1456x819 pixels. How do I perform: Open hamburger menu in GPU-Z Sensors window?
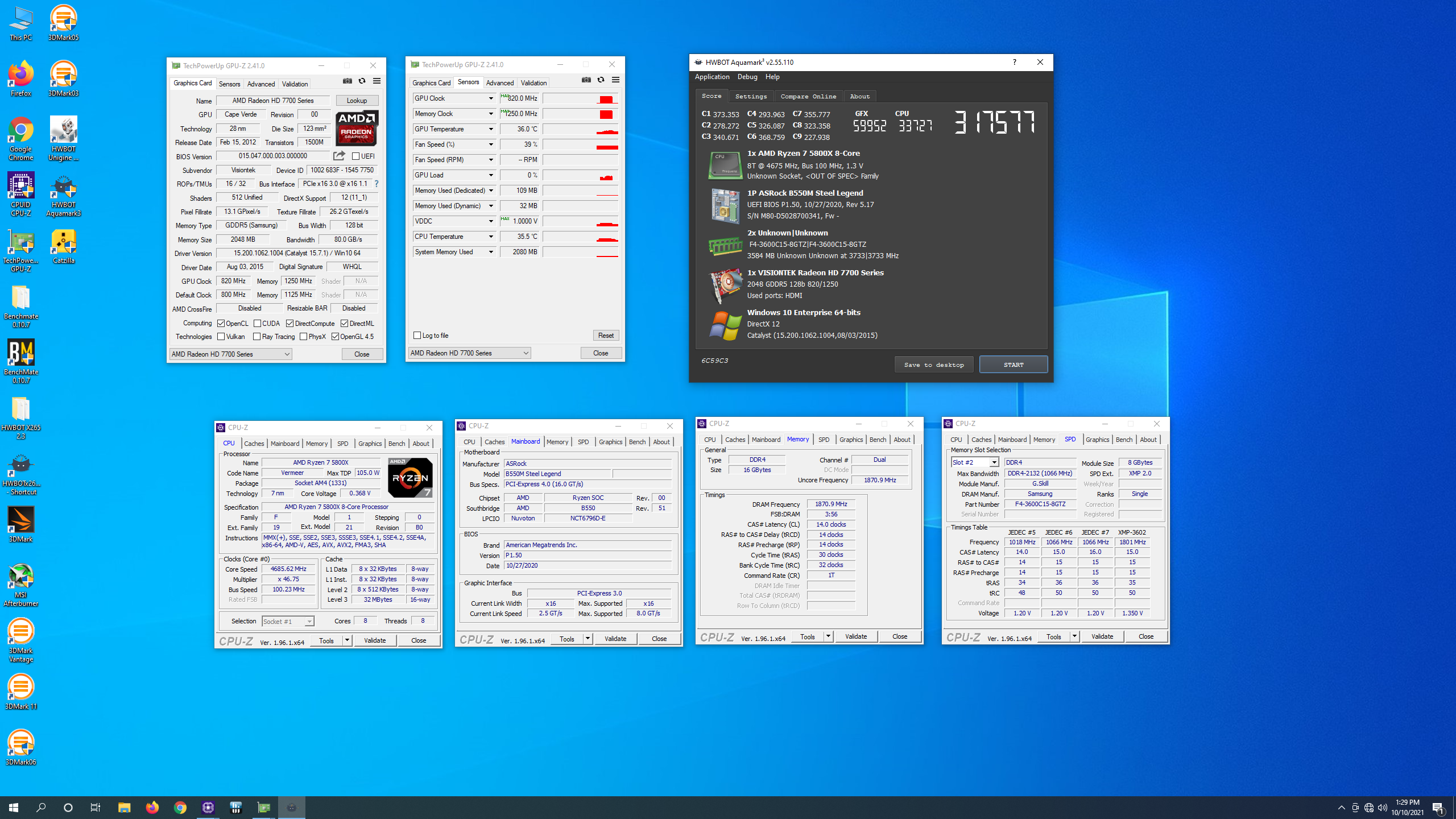[x=615, y=80]
